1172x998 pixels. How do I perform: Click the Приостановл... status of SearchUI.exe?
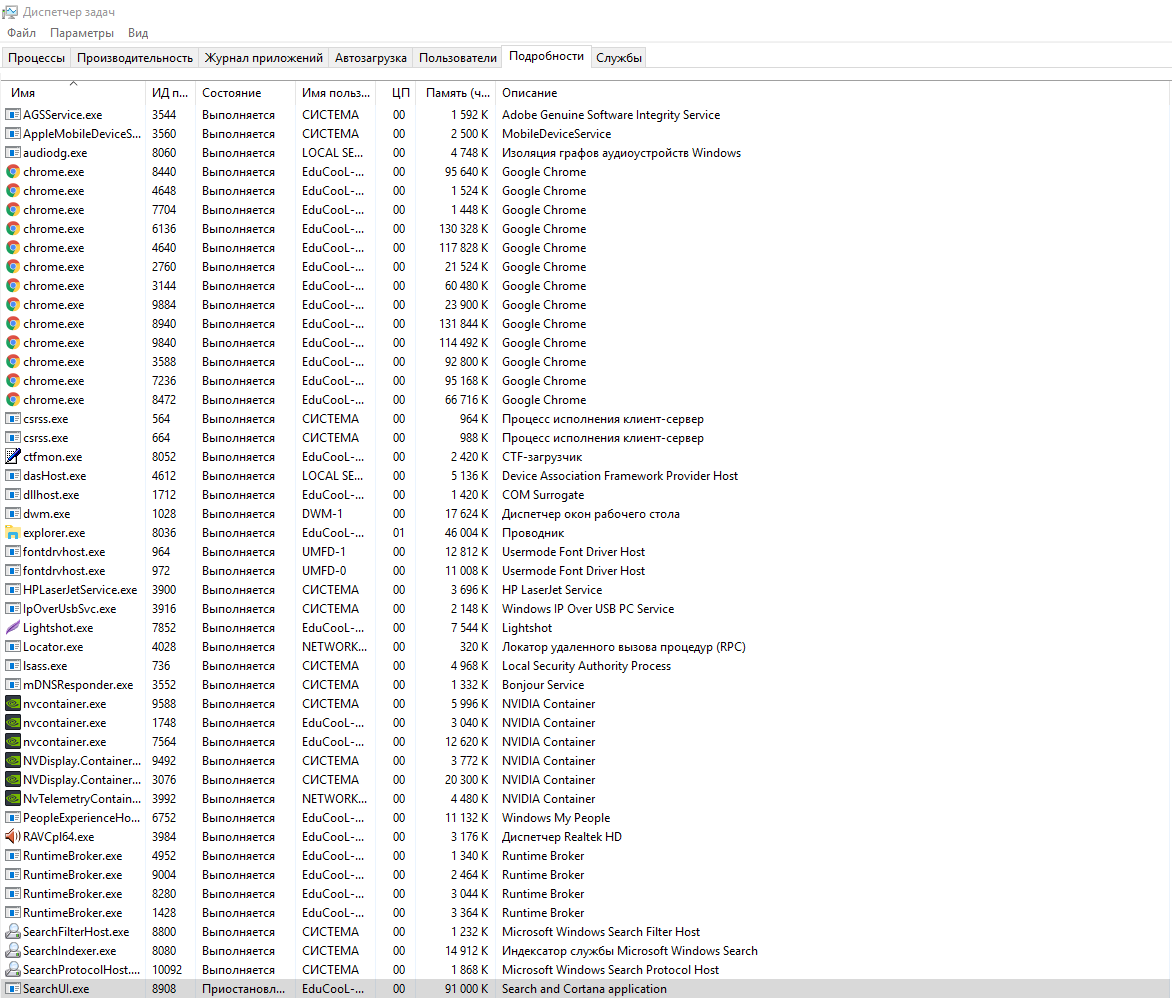(244, 988)
